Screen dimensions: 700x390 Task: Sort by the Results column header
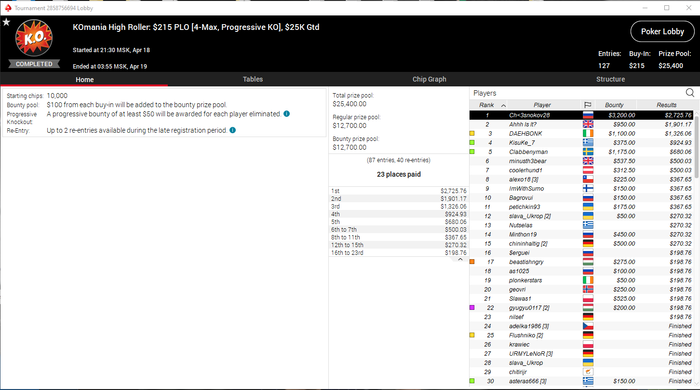666,105
